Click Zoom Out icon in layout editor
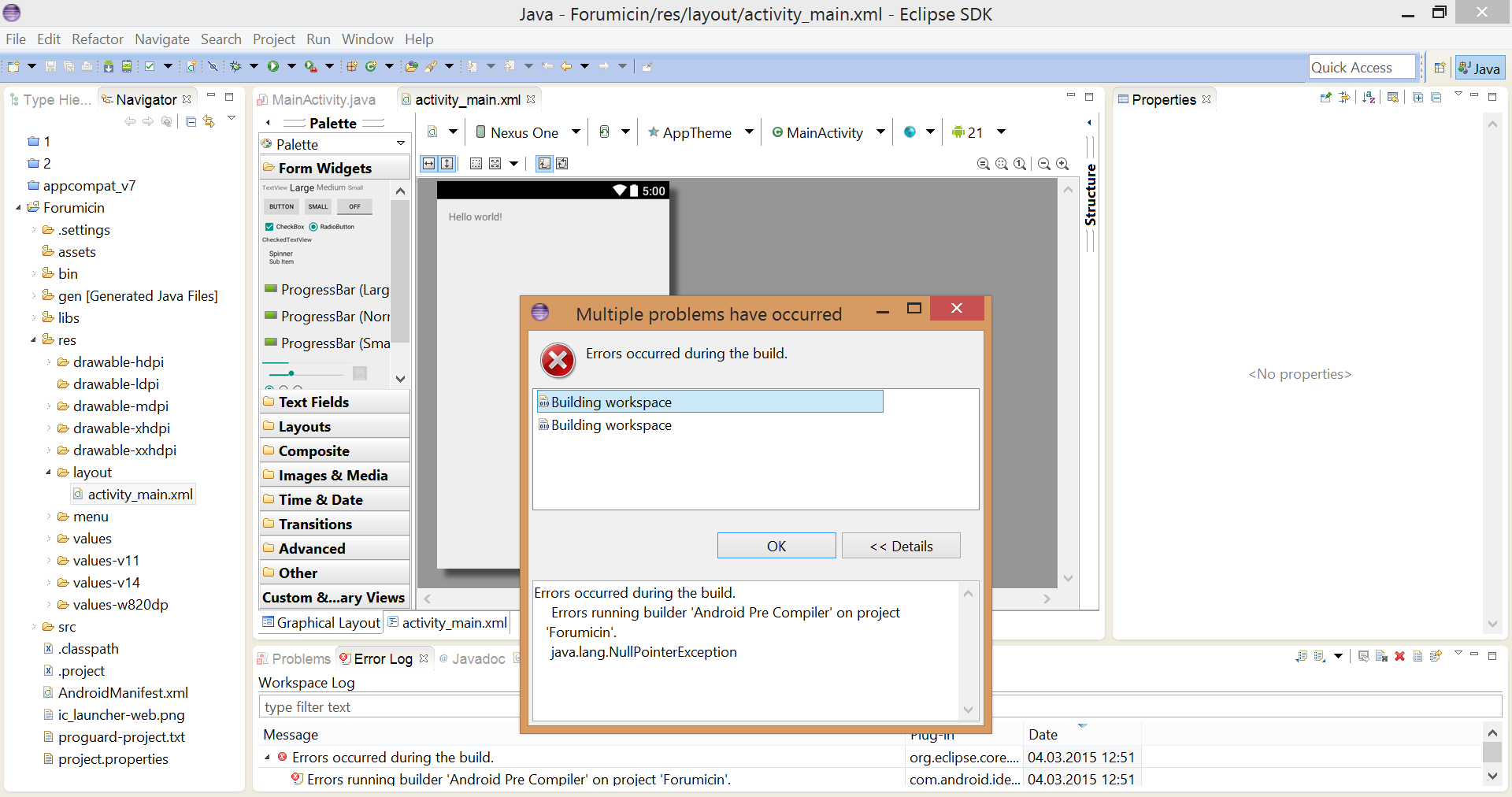This screenshot has width=1512, height=797. pyautogui.click(x=1044, y=164)
